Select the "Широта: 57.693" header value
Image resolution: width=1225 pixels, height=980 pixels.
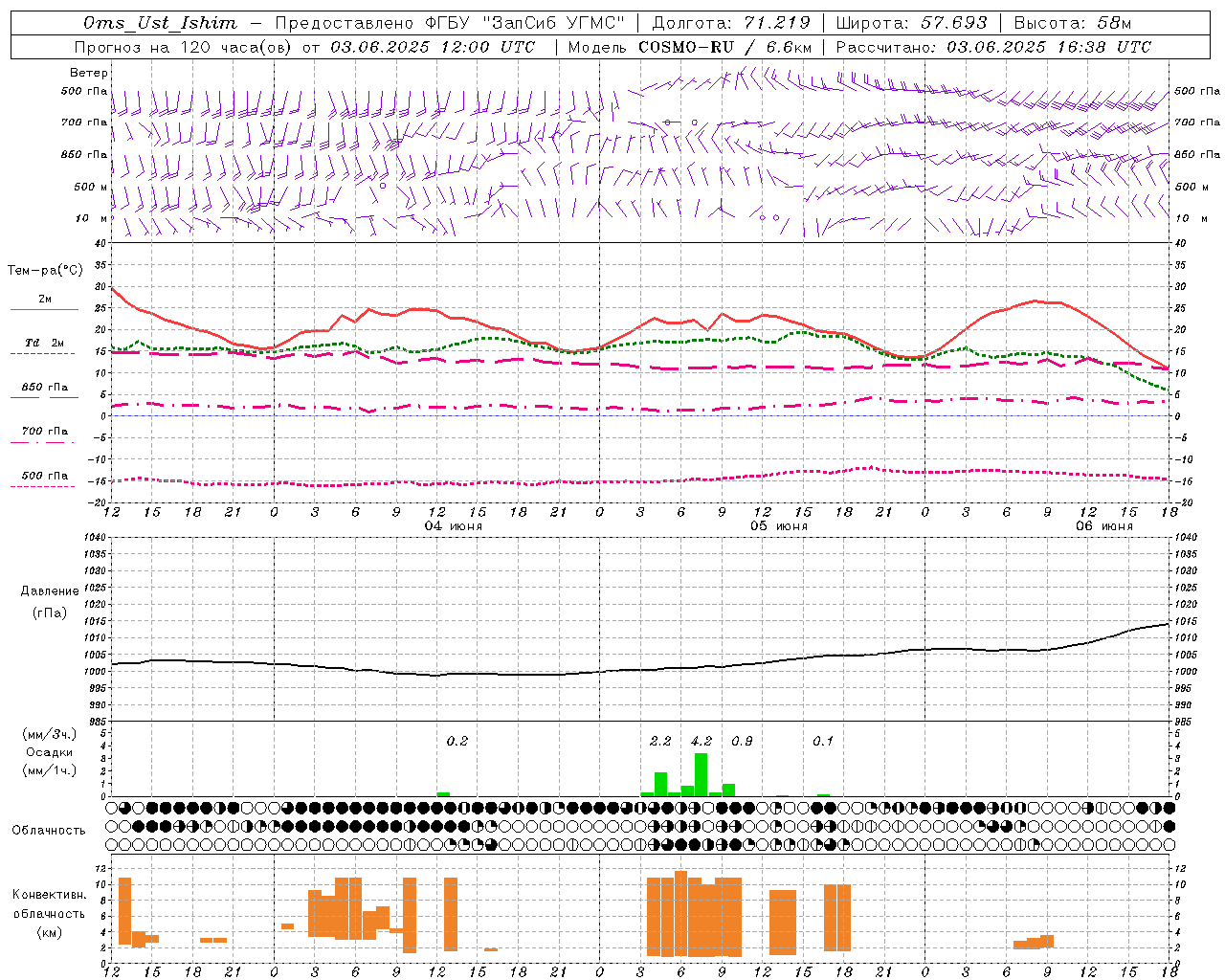pos(911,23)
